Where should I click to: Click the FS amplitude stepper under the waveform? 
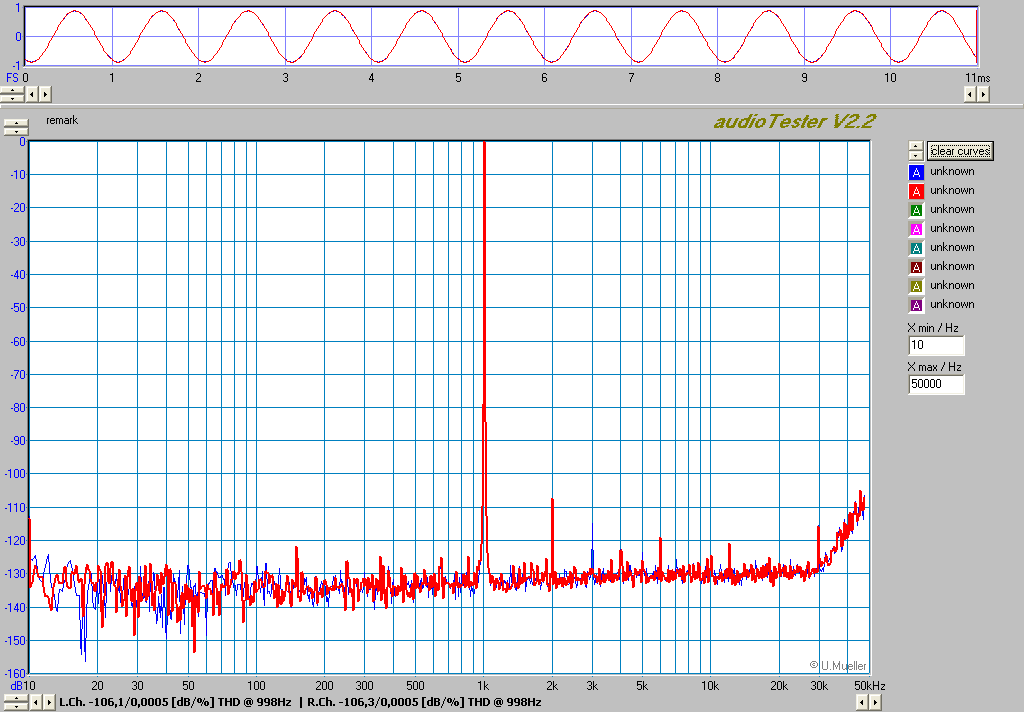tap(11, 94)
